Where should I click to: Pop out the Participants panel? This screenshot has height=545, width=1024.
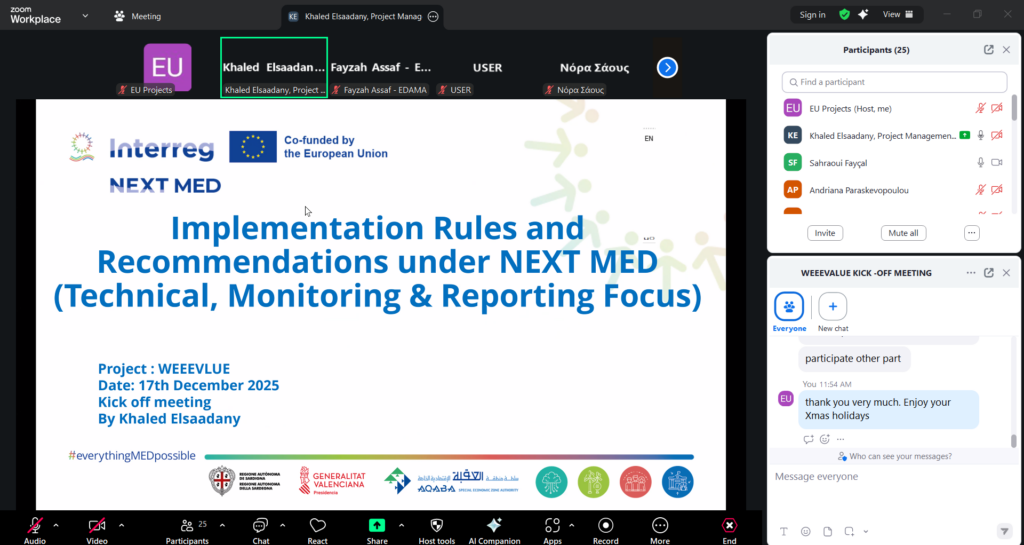989,49
